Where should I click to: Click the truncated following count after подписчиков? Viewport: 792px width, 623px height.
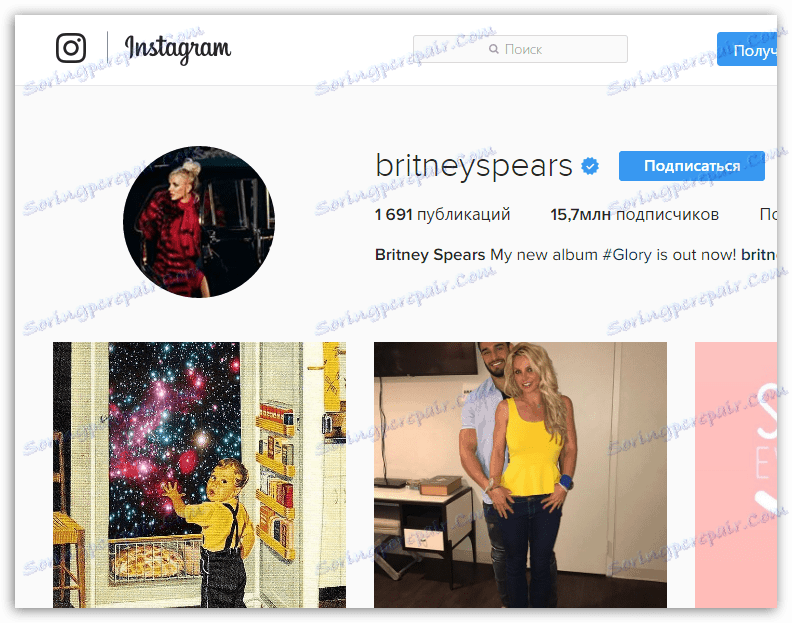pyautogui.click(x=768, y=214)
